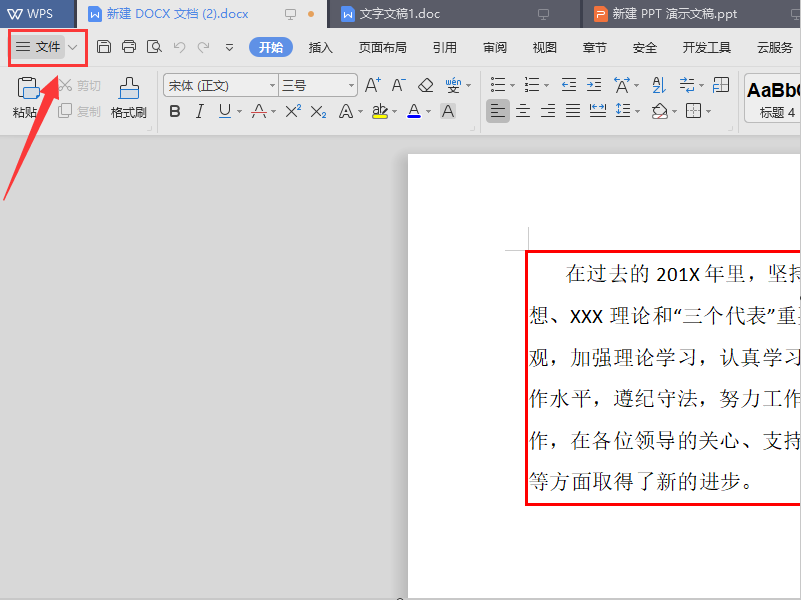Expand quick access toolbar customize arrow

point(229,47)
